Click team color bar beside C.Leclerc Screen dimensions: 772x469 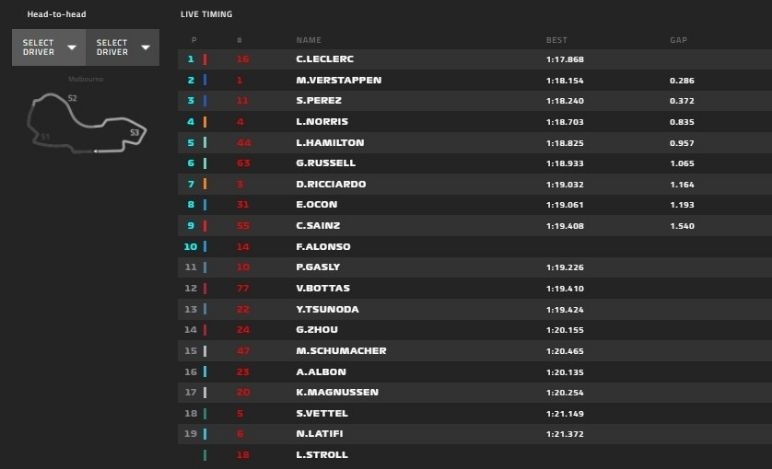click(205, 59)
